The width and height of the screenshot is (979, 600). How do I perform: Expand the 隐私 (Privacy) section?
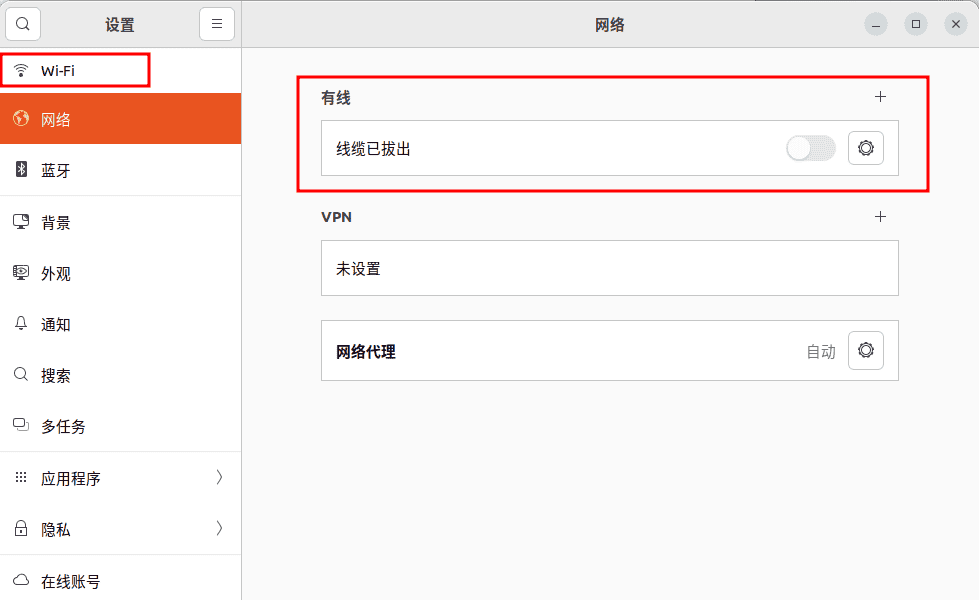pos(60,529)
